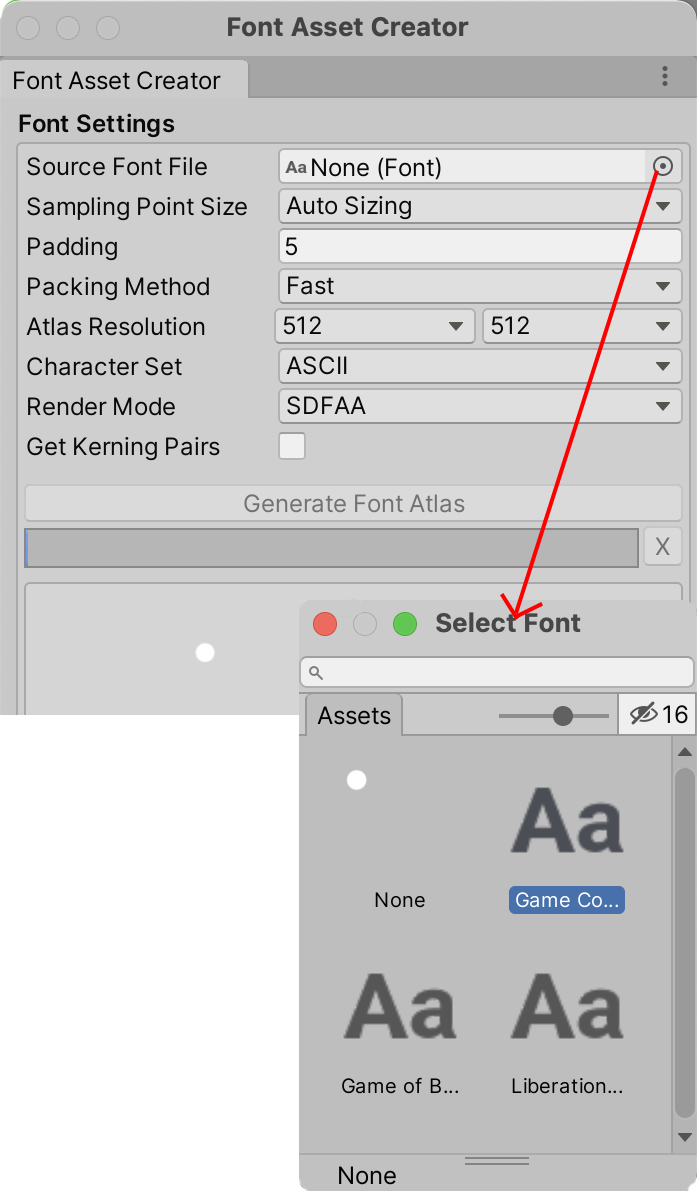
Task: Click the search magnifier icon in Select Font
Action: [316, 673]
